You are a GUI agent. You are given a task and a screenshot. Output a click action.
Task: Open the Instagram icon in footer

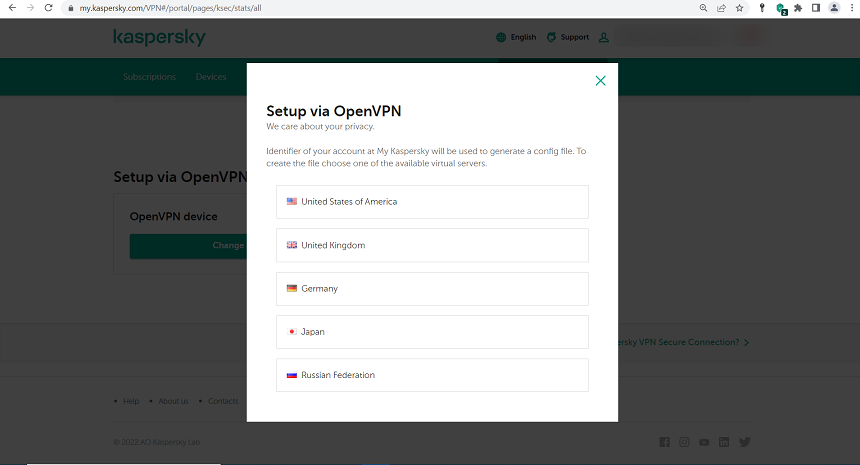coord(684,442)
